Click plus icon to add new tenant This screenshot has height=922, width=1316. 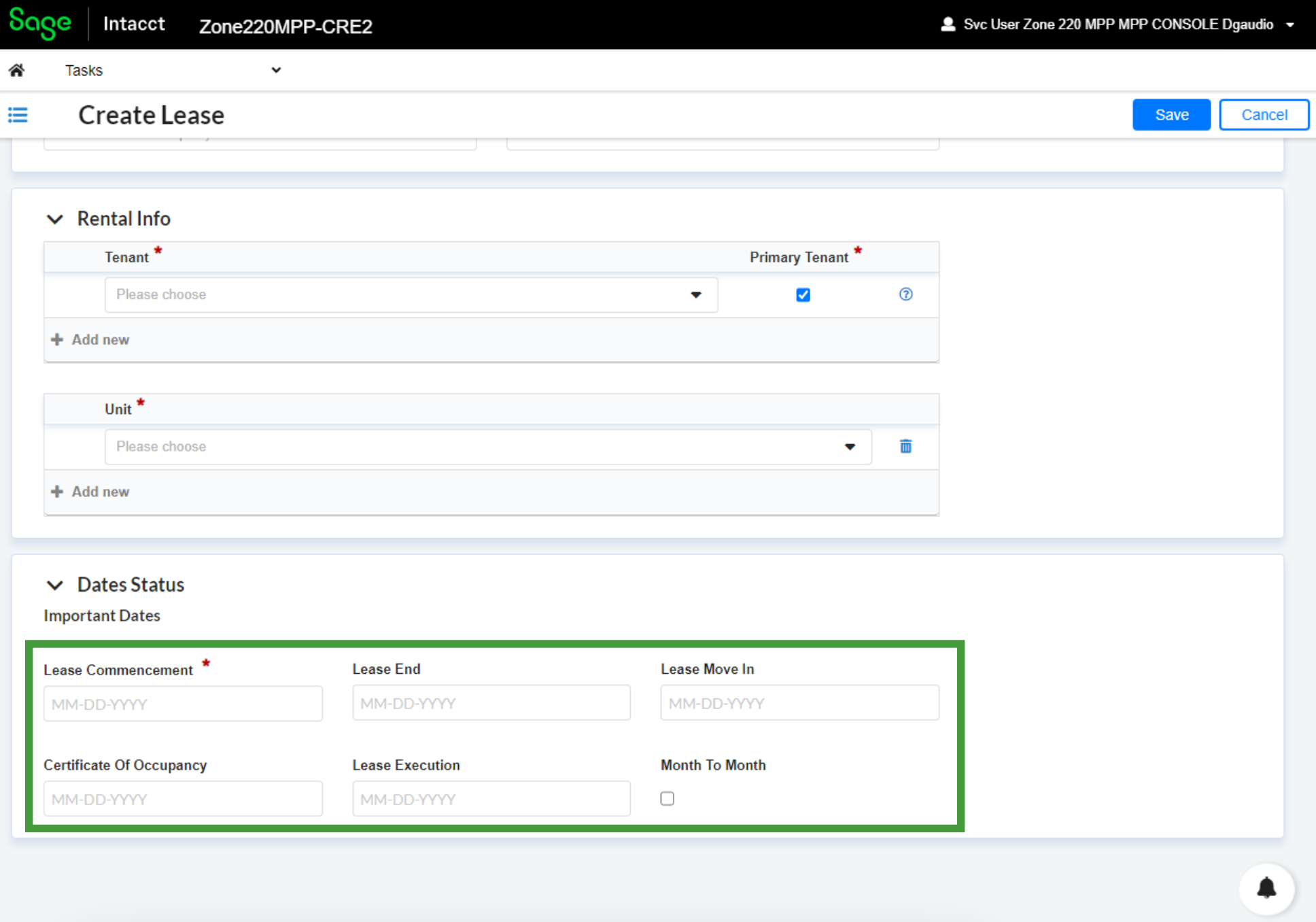tap(57, 339)
